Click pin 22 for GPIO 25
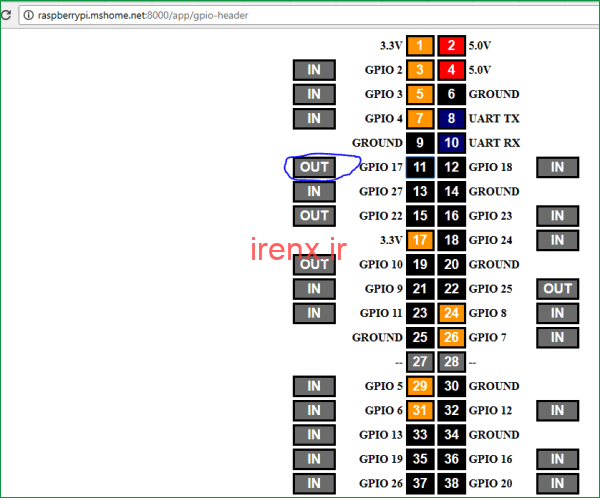This screenshot has height=498, width=600. point(452,289)
